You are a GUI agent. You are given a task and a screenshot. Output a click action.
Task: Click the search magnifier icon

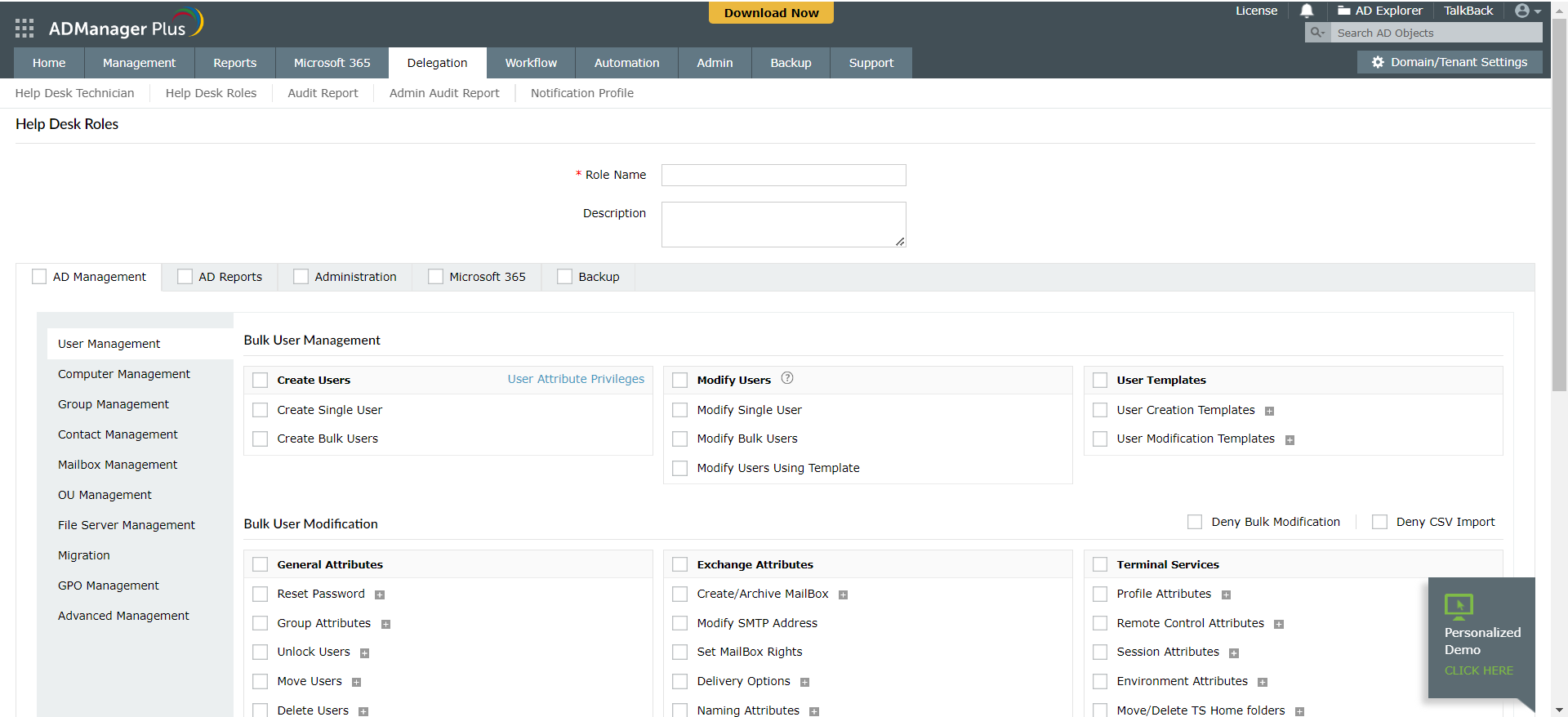1316,33
